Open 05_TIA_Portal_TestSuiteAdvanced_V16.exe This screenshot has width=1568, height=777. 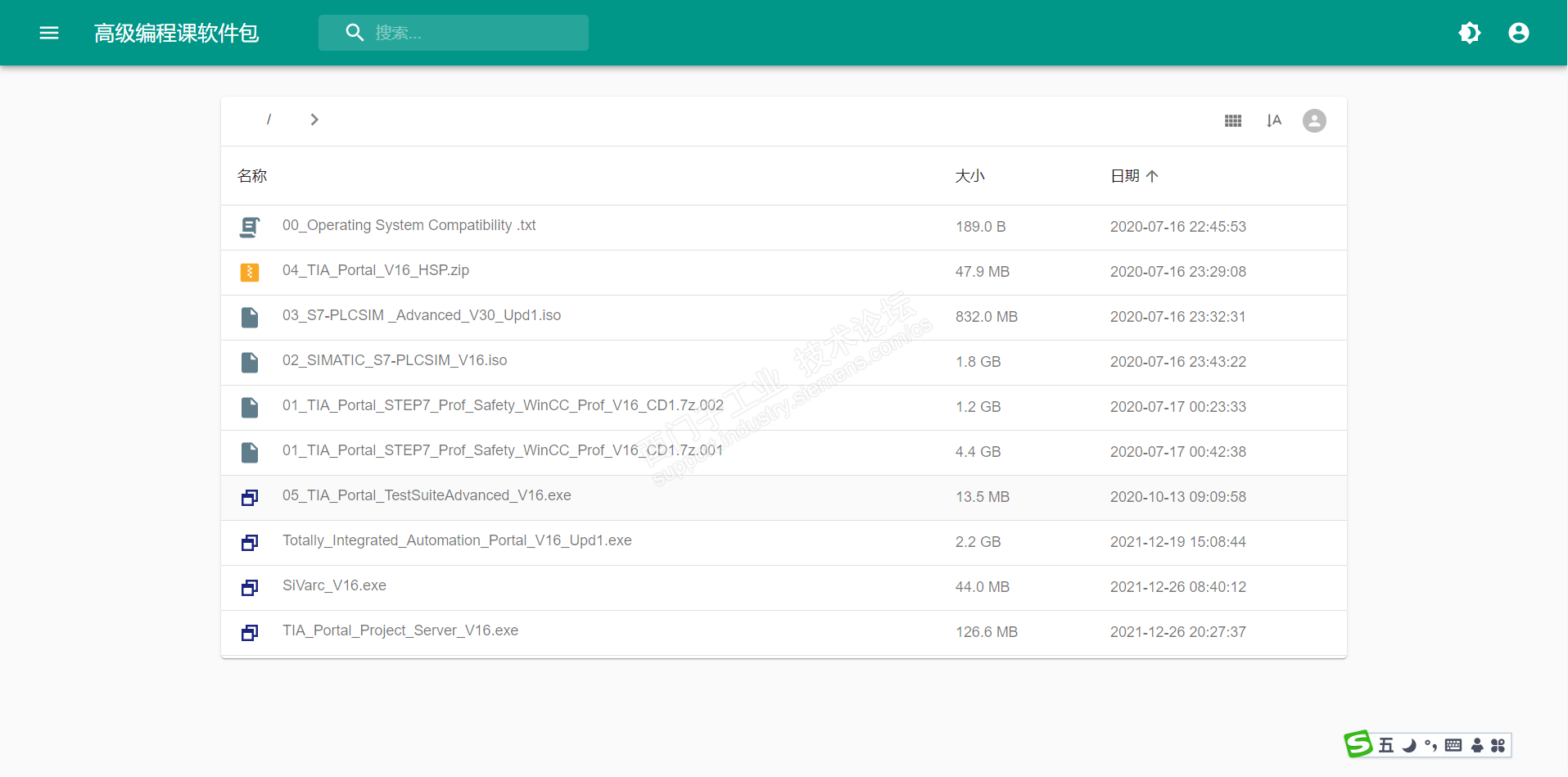(x=427, y=495)
